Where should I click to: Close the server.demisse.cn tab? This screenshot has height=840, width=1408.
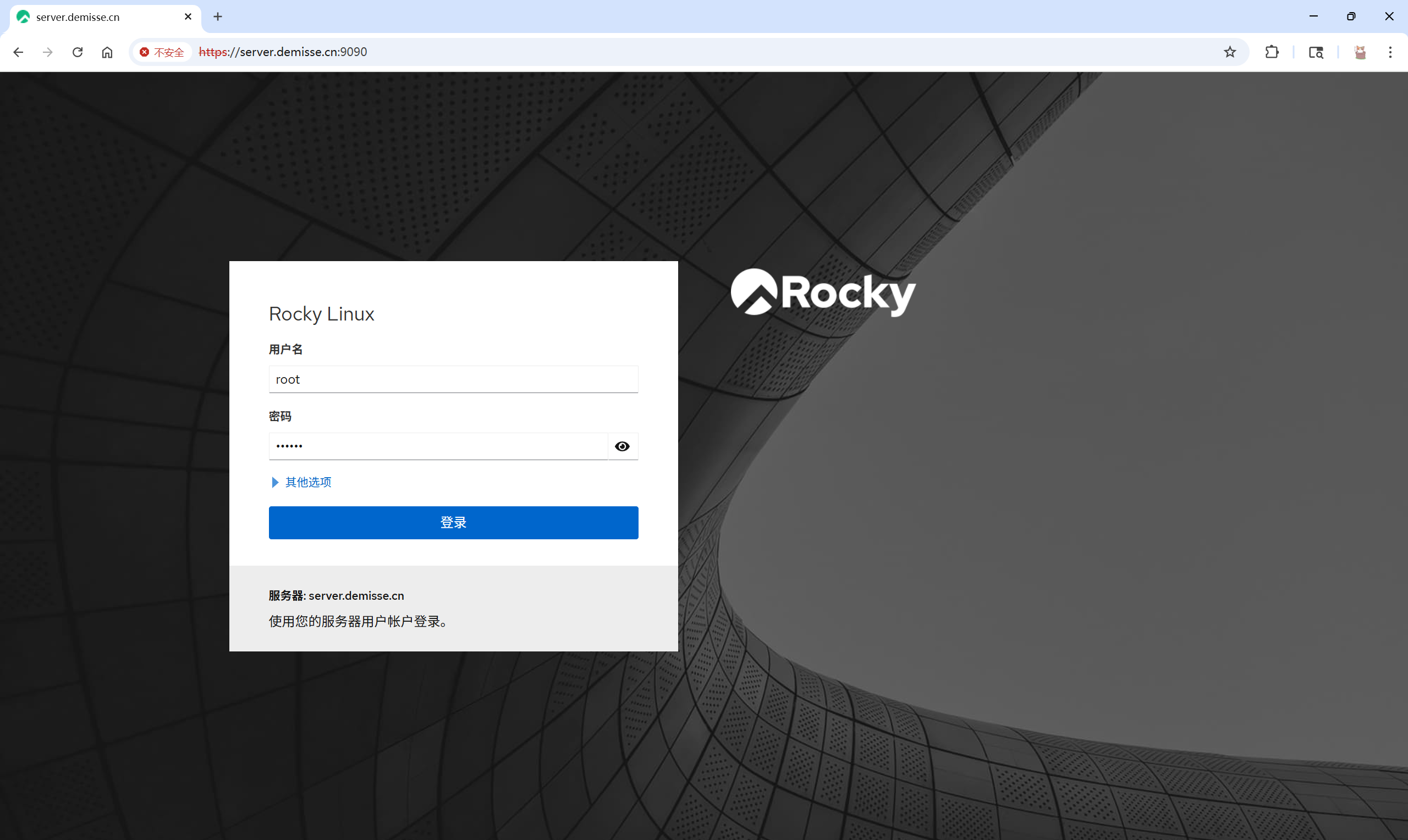click(188, 16)
